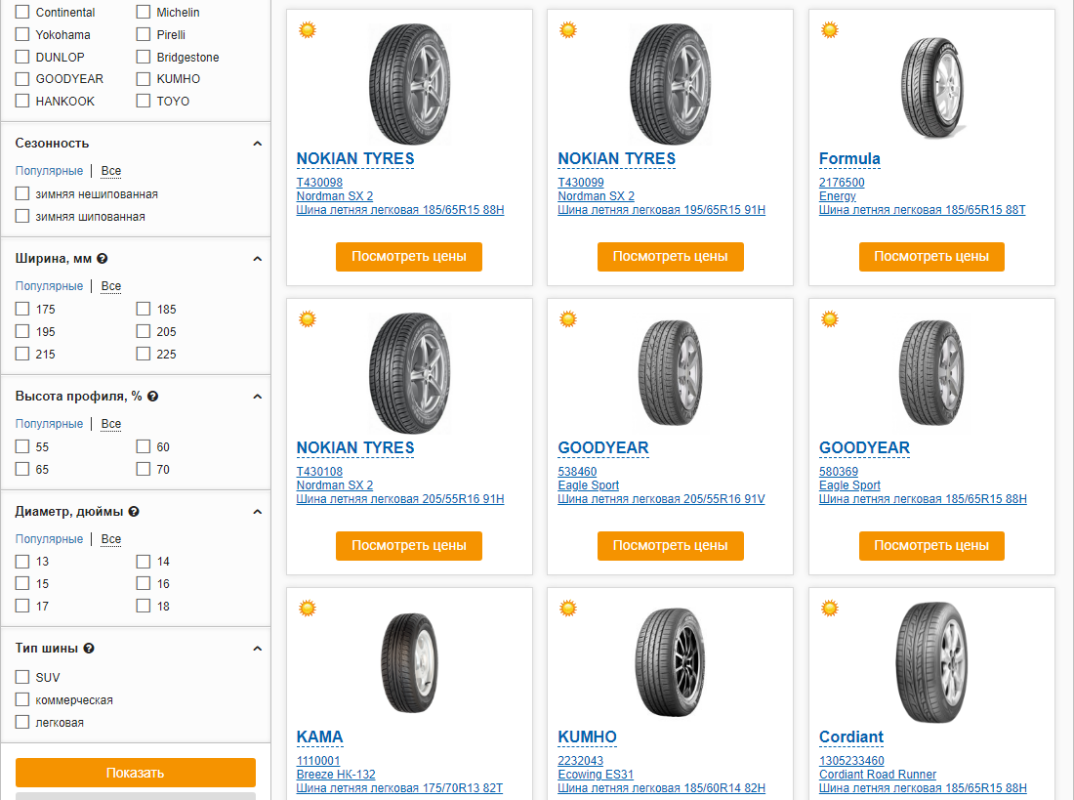This screenshot has width=1074, height=800.
Task: Open the Cordiant Road Runner tire image
Action: click(x=932, y=662)
